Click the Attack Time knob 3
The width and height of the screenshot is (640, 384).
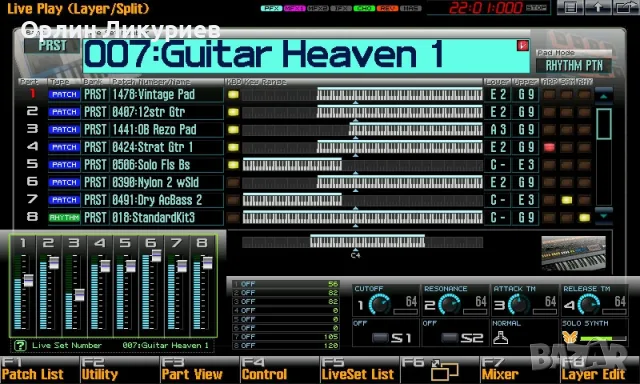(x=519, y=305)
